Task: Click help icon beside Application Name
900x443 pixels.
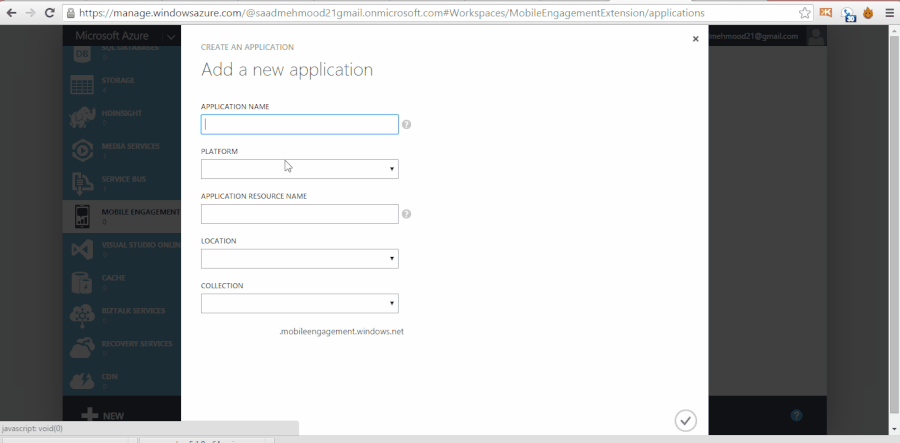Action: (406, 125)
